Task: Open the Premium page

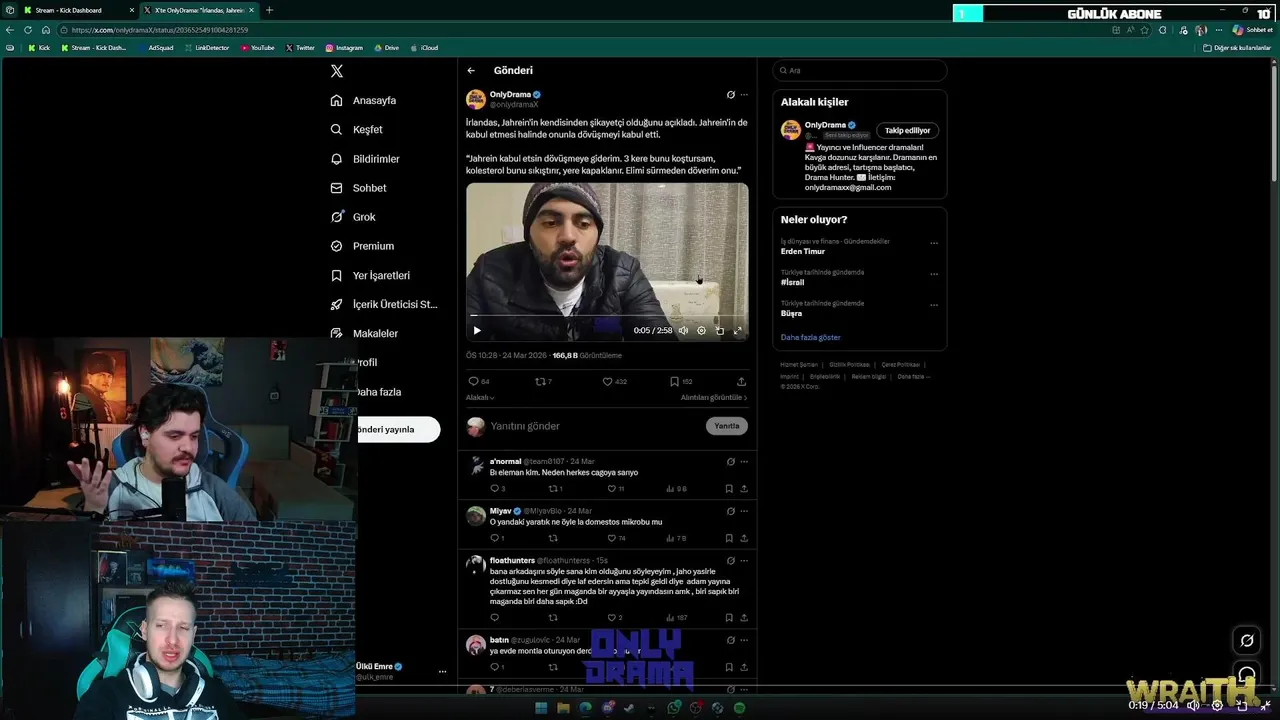Action: pyautogui.click(x=362, y=246)
